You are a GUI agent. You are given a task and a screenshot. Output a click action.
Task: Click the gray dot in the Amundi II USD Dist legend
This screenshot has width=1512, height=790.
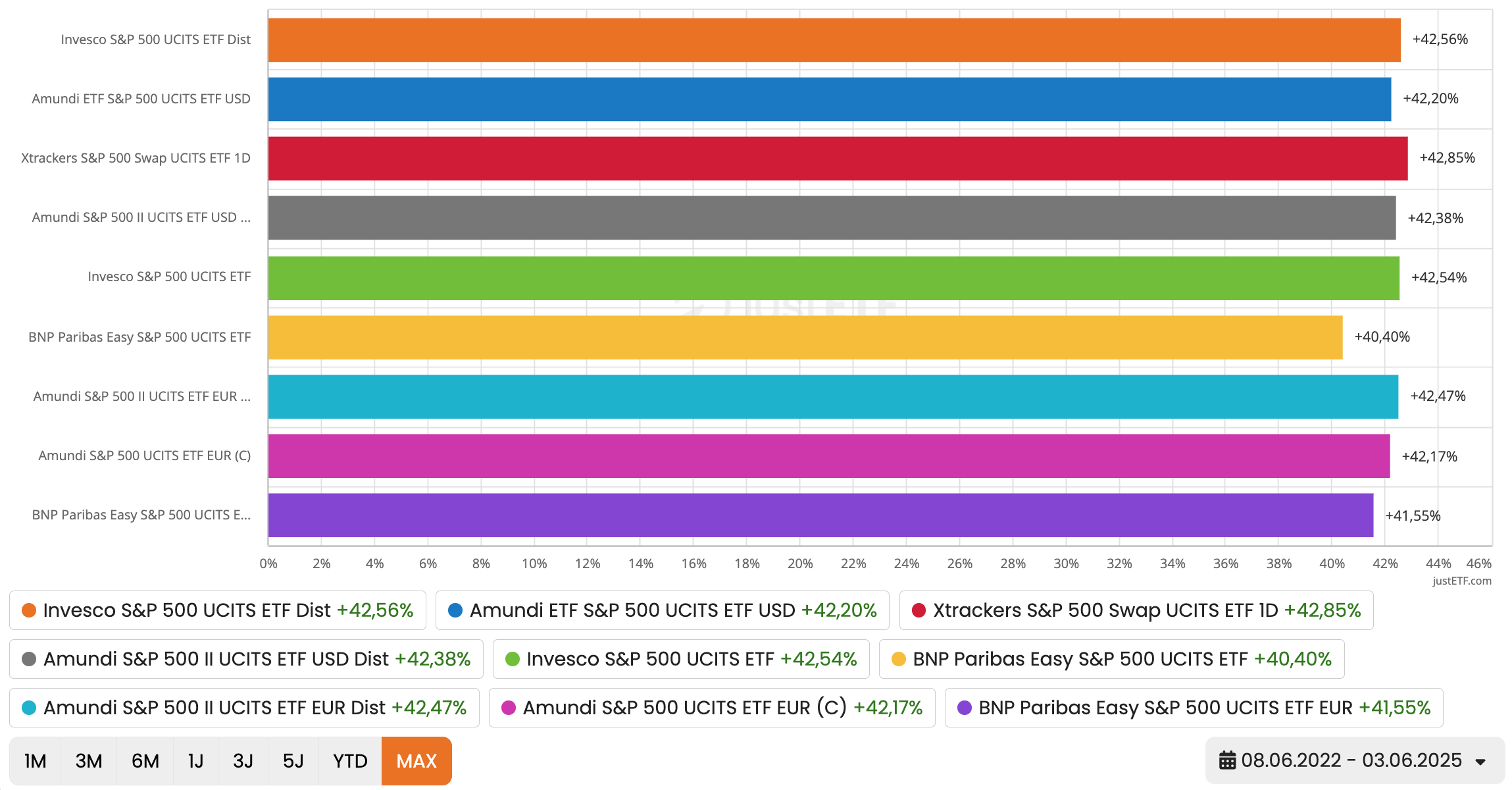click(x=29, y=659)
